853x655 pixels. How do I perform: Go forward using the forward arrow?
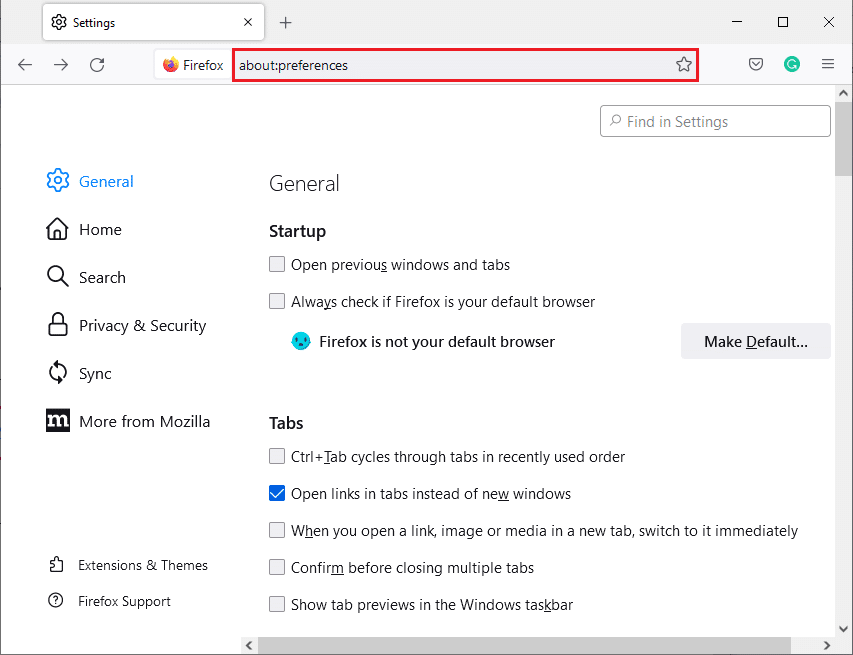click(x=61, y=65)
